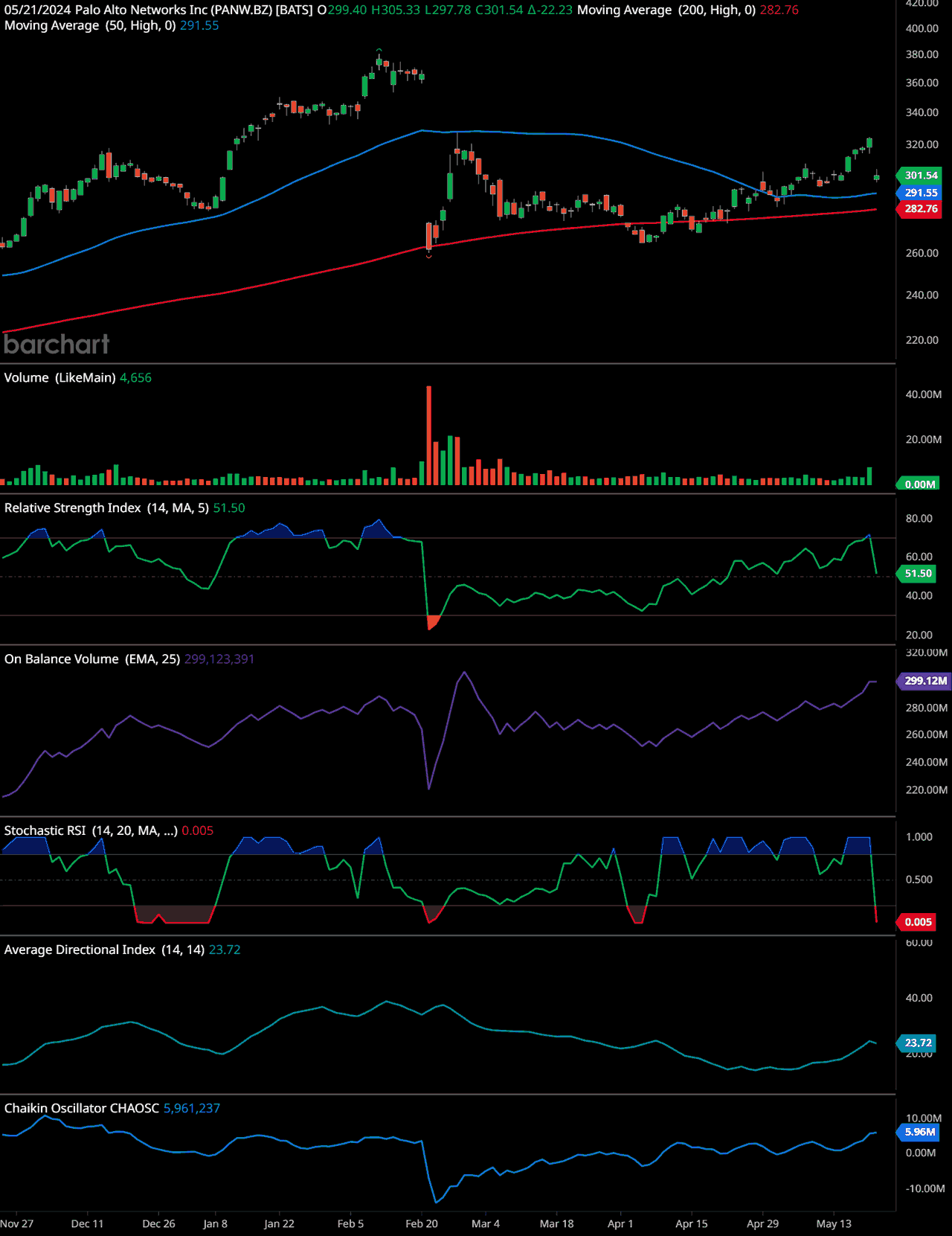Click the Feb 20 date axis label
This screenshot has width=952, height=1236.
422,1224
